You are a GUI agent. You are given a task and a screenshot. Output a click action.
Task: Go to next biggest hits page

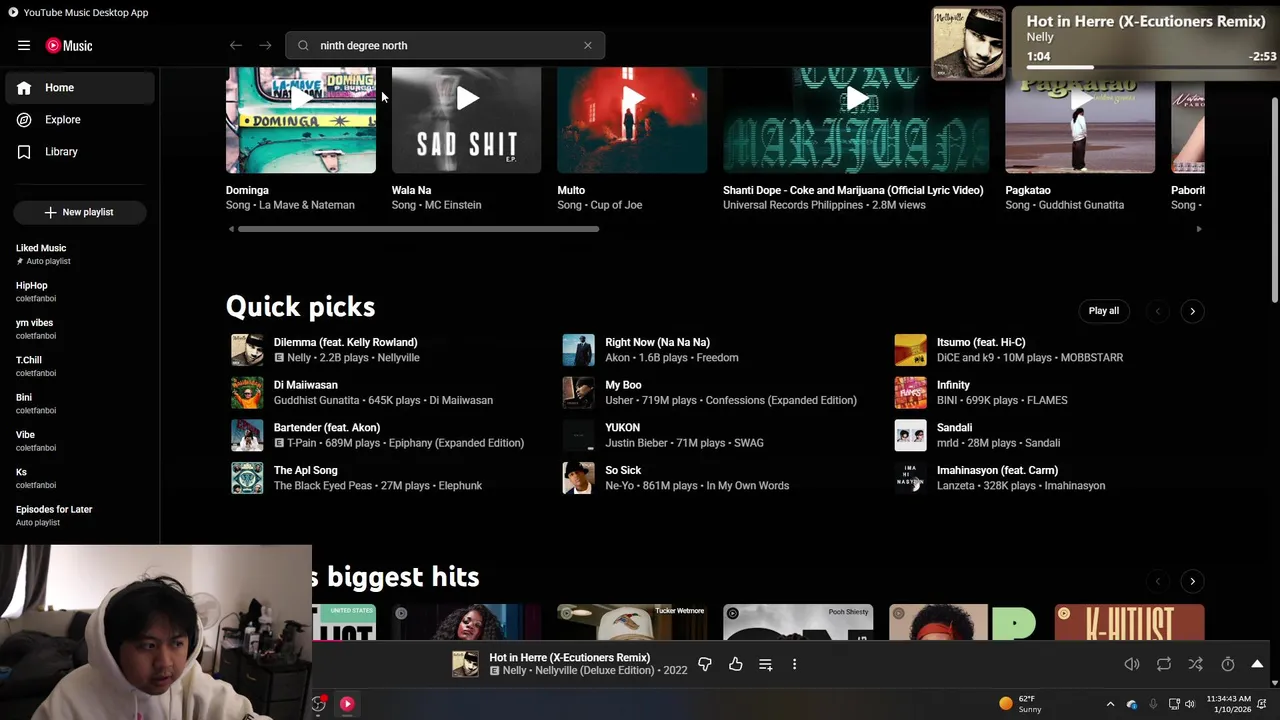point(1192,581)
